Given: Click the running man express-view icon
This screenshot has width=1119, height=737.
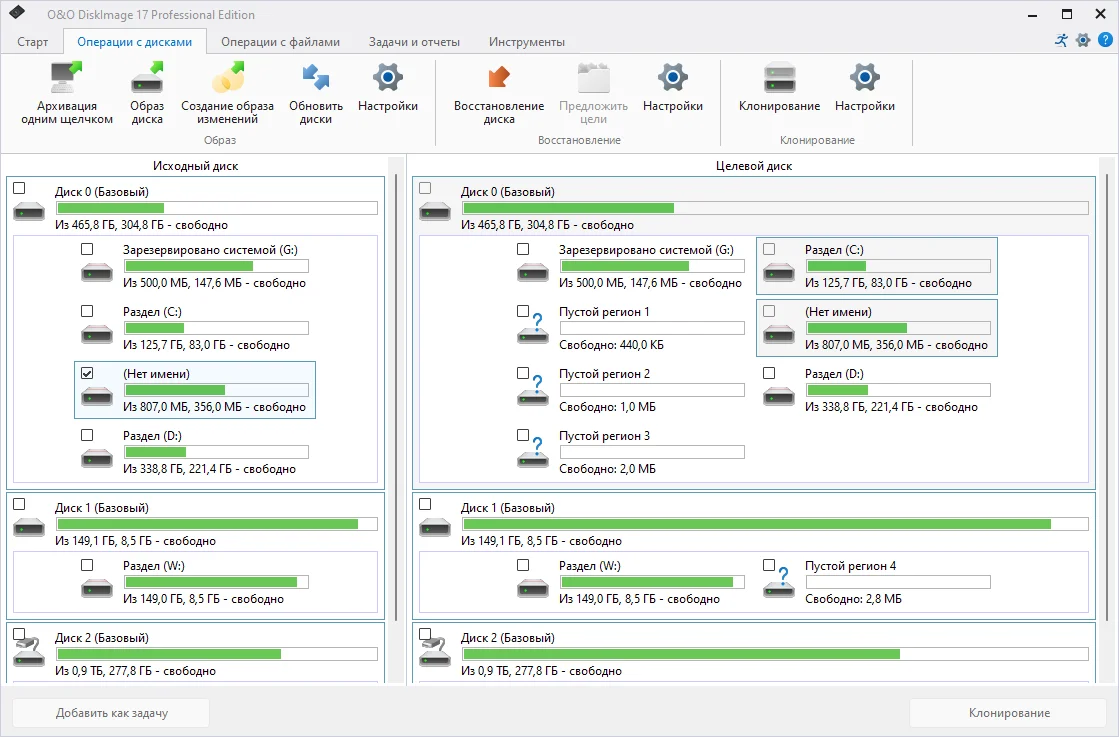Looking at the screenshot, I should point(1062,40).
